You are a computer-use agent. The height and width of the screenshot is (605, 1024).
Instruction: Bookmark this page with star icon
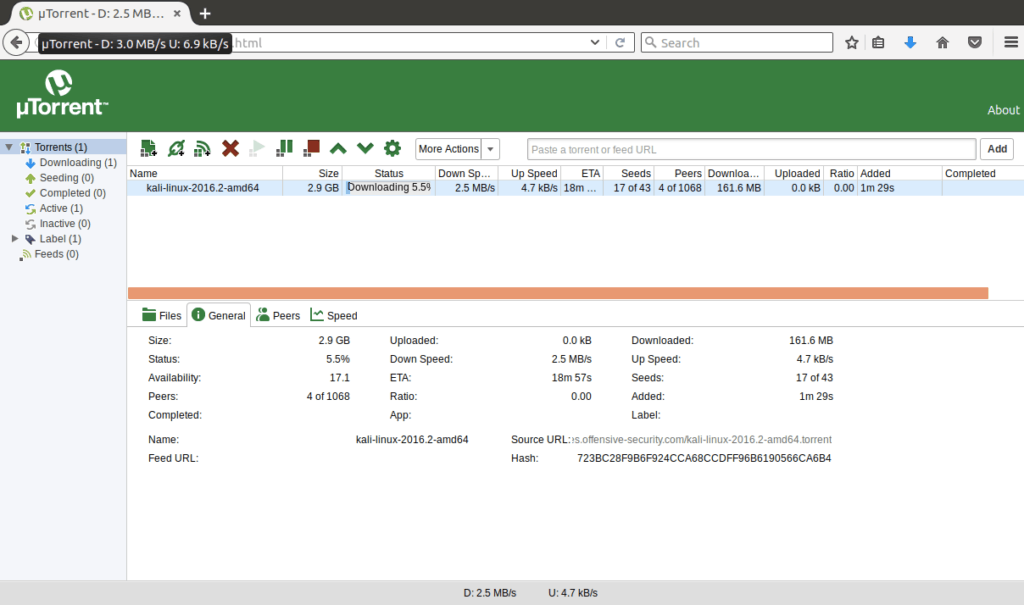852,43
